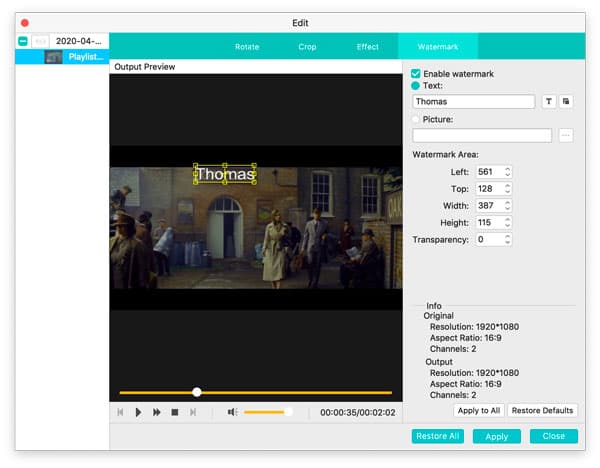This screenshot has height=468, width=600.
Task: Click the Restore All button
Action: click(437, 436)
